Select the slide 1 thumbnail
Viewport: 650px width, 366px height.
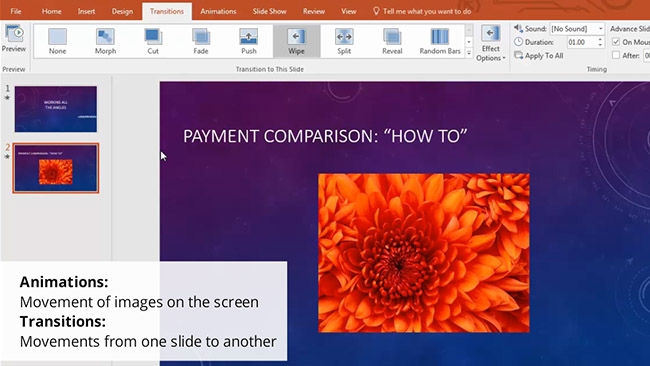coord(56,109)
